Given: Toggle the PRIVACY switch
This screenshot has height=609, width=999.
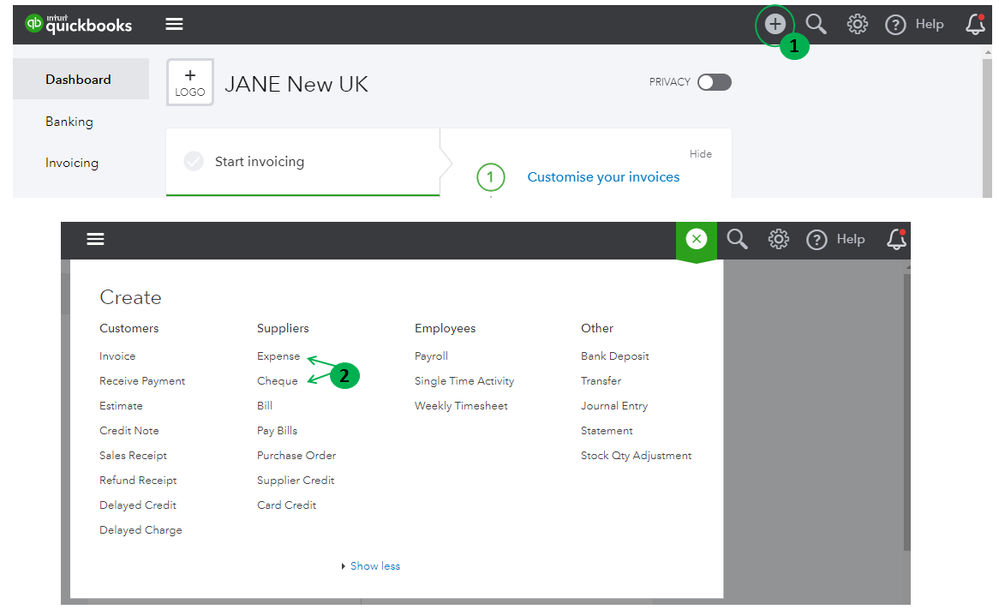Looking at the screenshot, I should tap(714, 82).
